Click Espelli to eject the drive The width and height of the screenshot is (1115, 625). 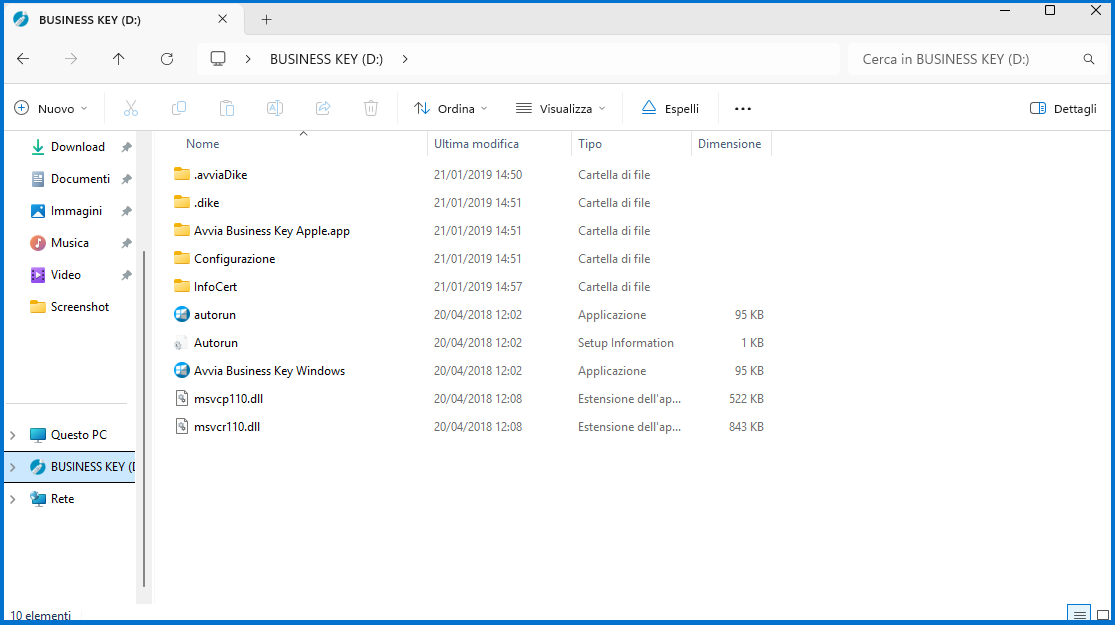point(670,109)
